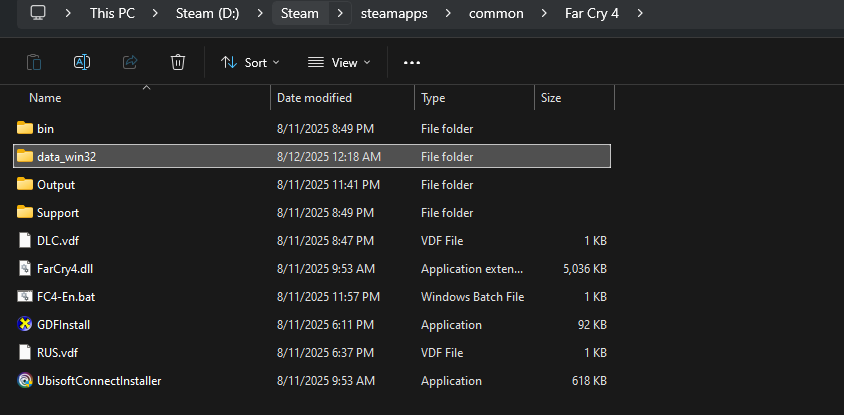Screen dimensions: 844x415
Task: Click the 92 KB size cell
Action: (x=591, y=325)
